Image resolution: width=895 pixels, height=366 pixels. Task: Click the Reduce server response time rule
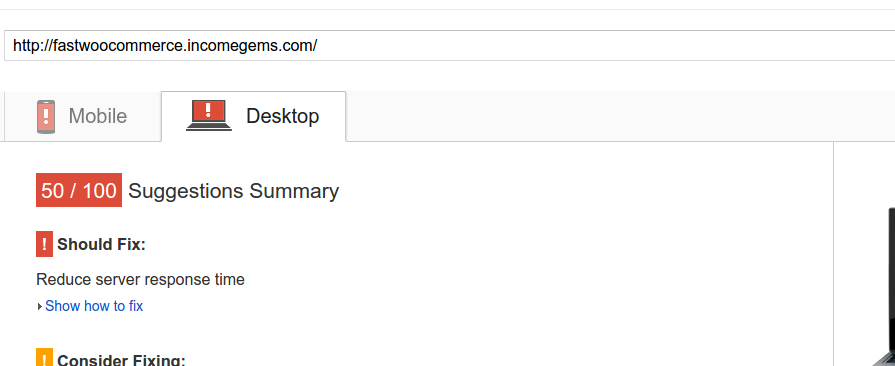140,280
